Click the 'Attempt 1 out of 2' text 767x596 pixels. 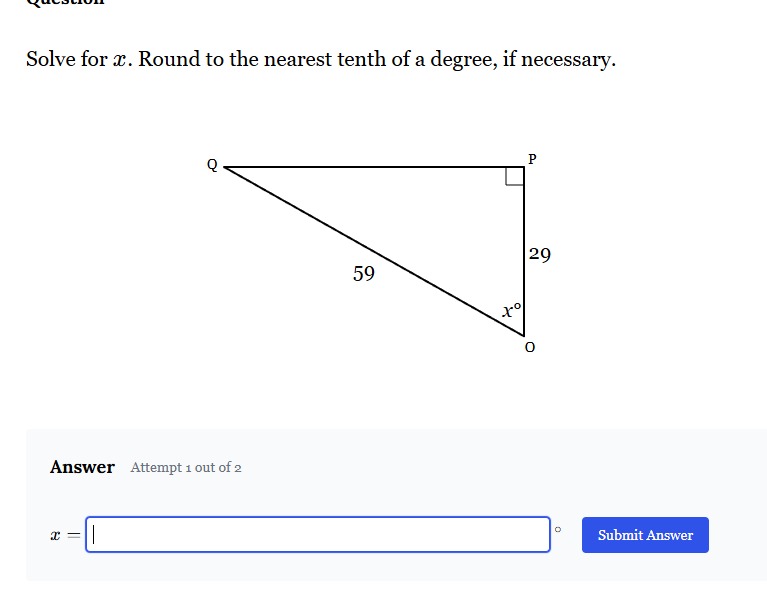(x=186, y=467)
